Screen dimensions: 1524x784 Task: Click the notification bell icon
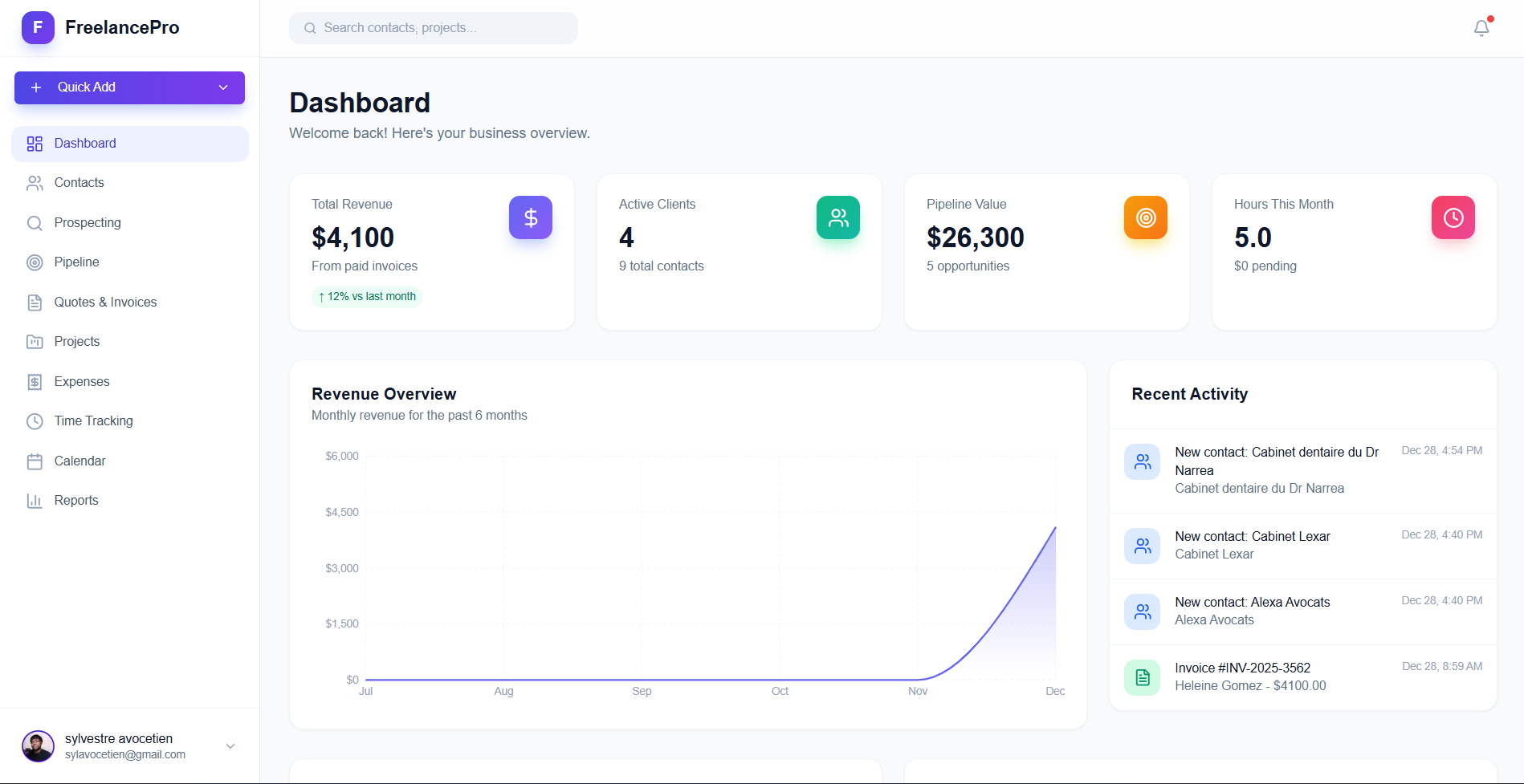1481,28
